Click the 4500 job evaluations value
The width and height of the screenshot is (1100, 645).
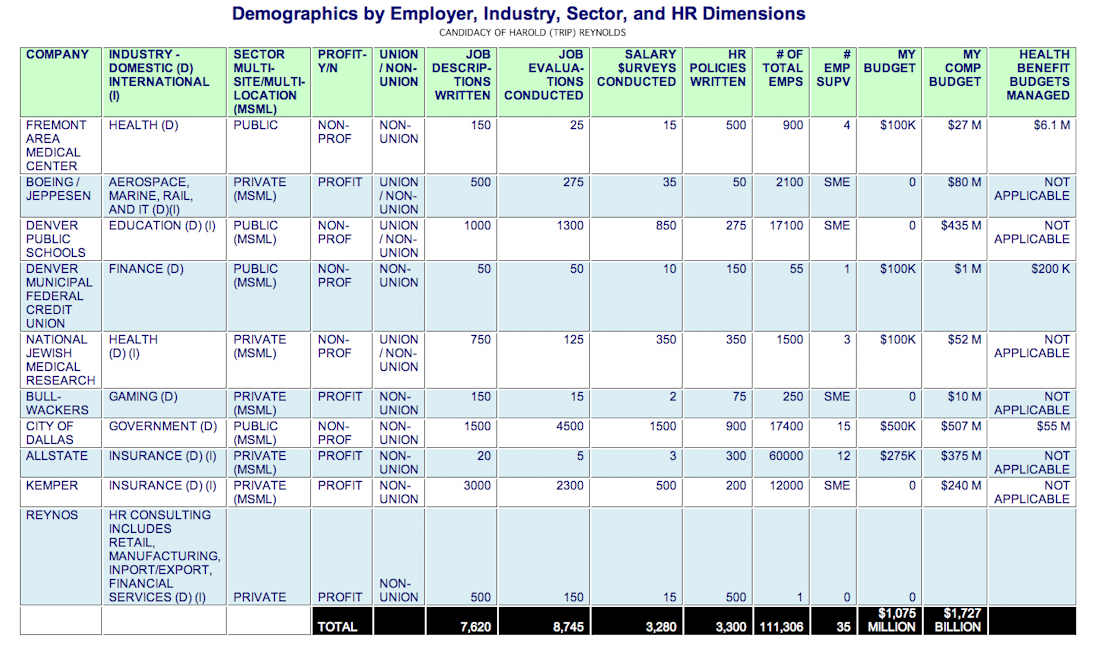(570, 427)
